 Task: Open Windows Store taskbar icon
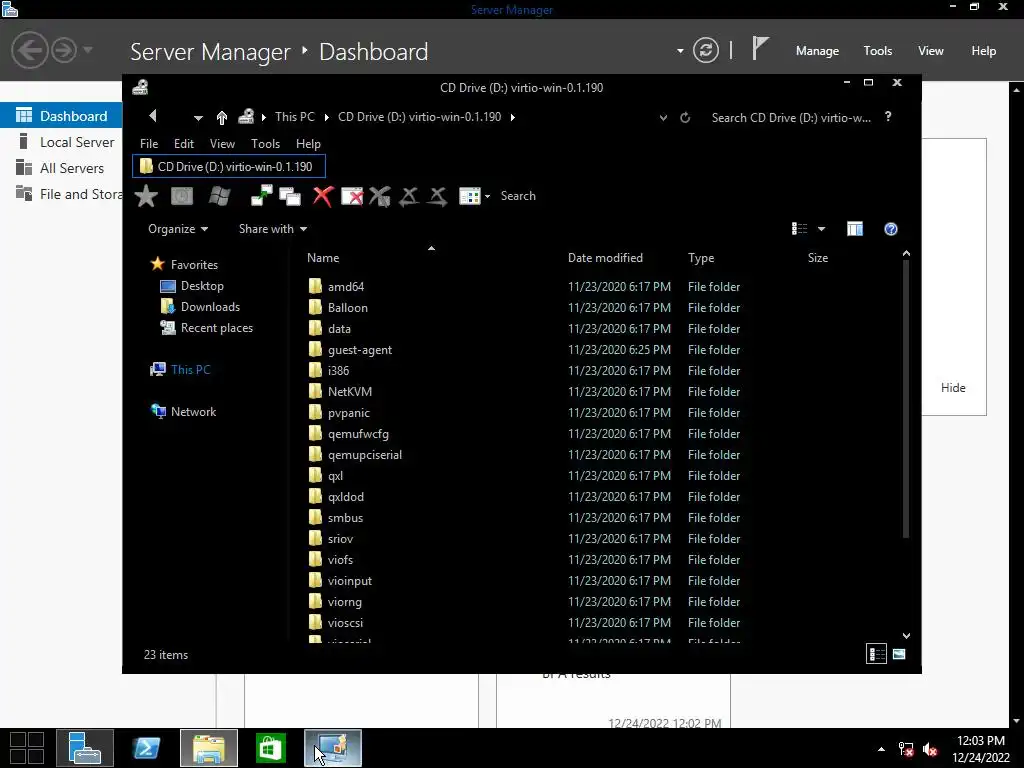point(271,748)
